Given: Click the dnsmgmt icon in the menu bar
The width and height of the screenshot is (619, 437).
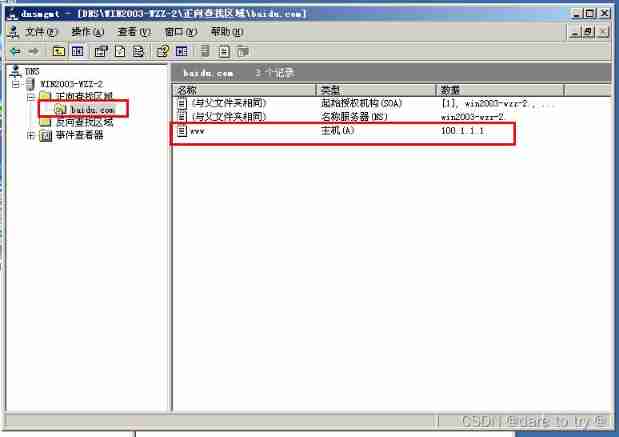Looking at the screenshot, I should pyautogui.click(x=14, y=32).
